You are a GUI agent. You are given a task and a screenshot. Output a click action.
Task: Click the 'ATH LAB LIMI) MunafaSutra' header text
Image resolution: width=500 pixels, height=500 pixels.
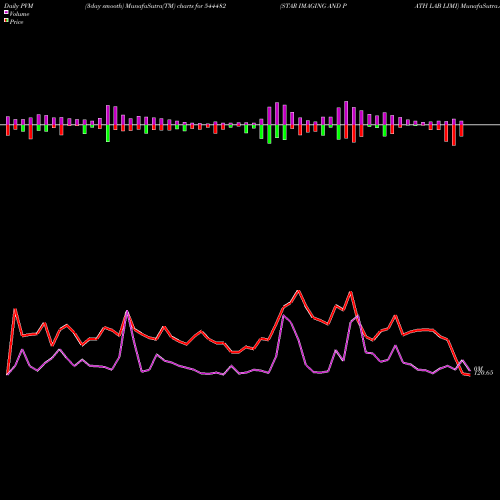(x=457, y=6)
